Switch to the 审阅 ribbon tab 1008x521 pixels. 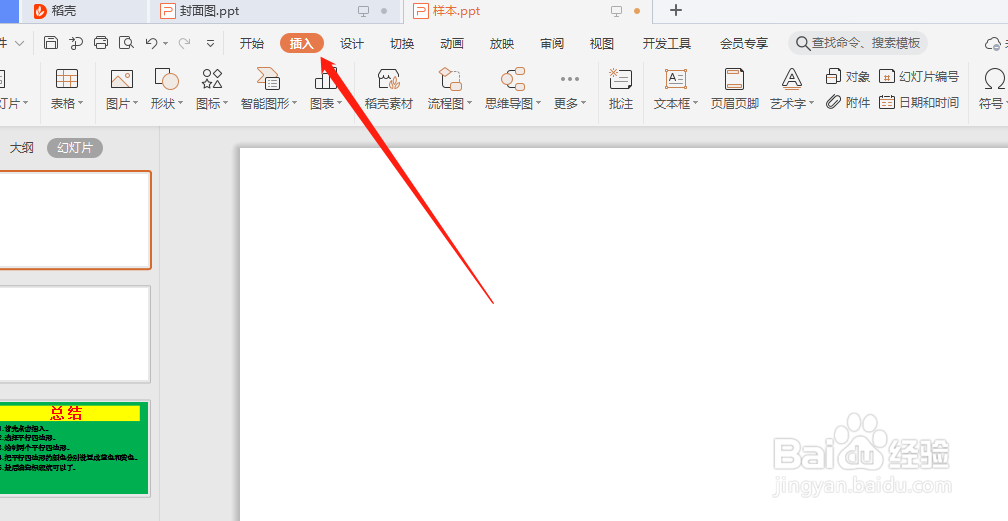[x=552, y=44]
